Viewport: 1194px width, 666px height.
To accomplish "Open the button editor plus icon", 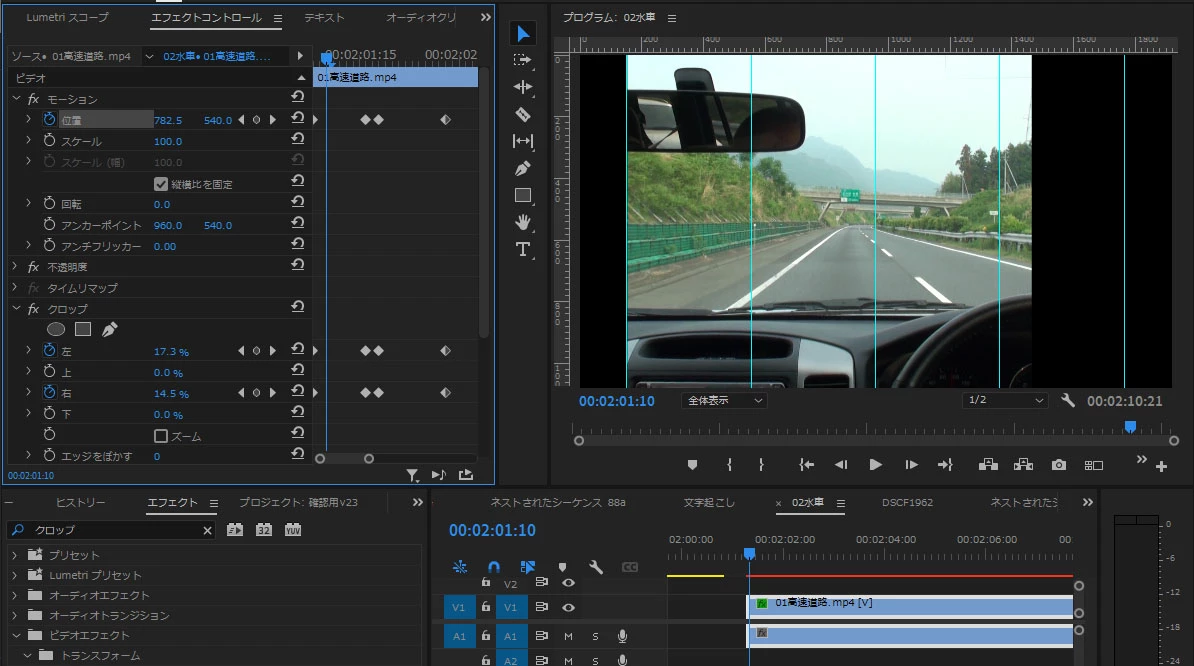I will tap(1161, 467).
